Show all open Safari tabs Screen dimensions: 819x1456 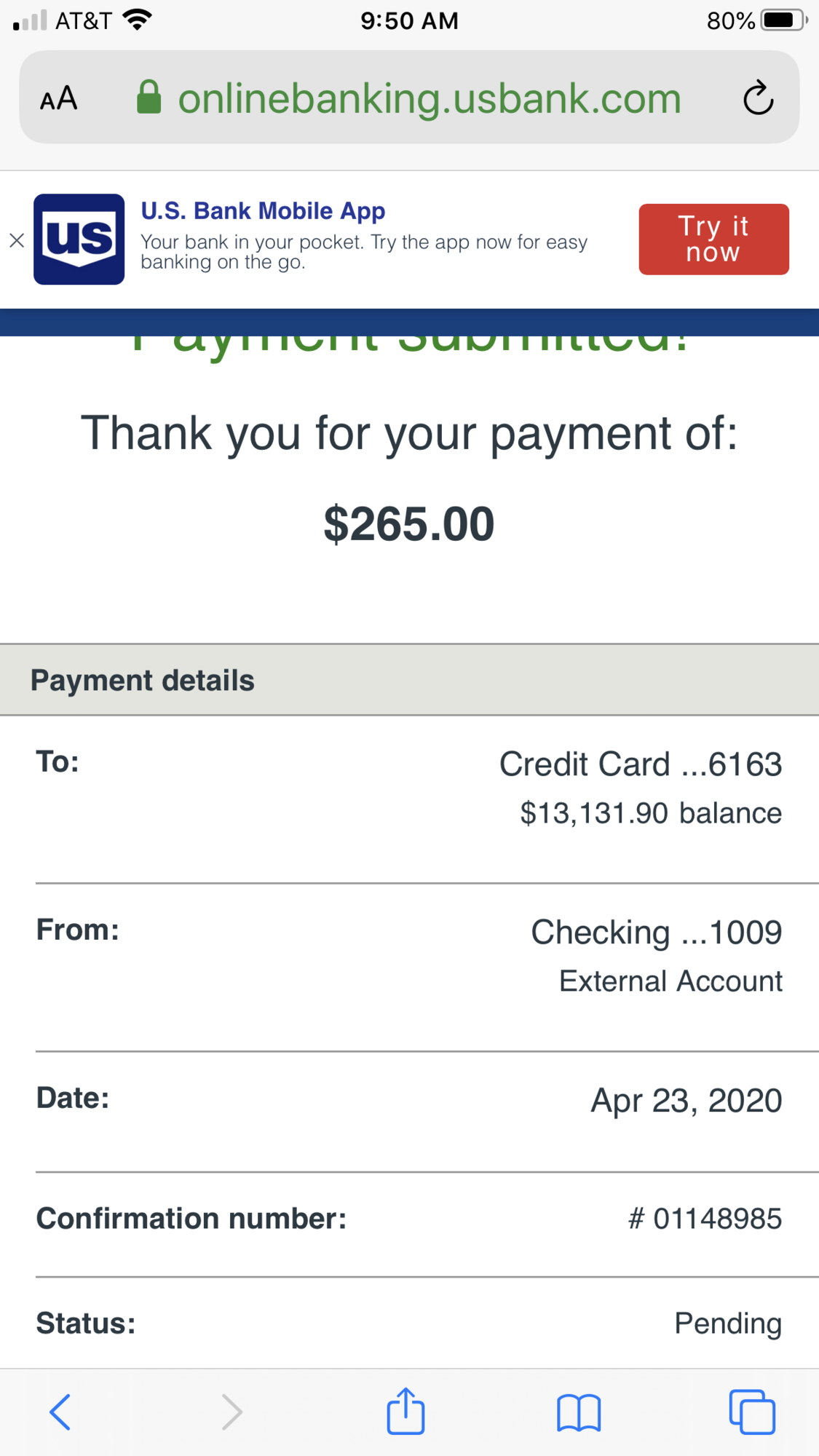(x=752, y=1412)
